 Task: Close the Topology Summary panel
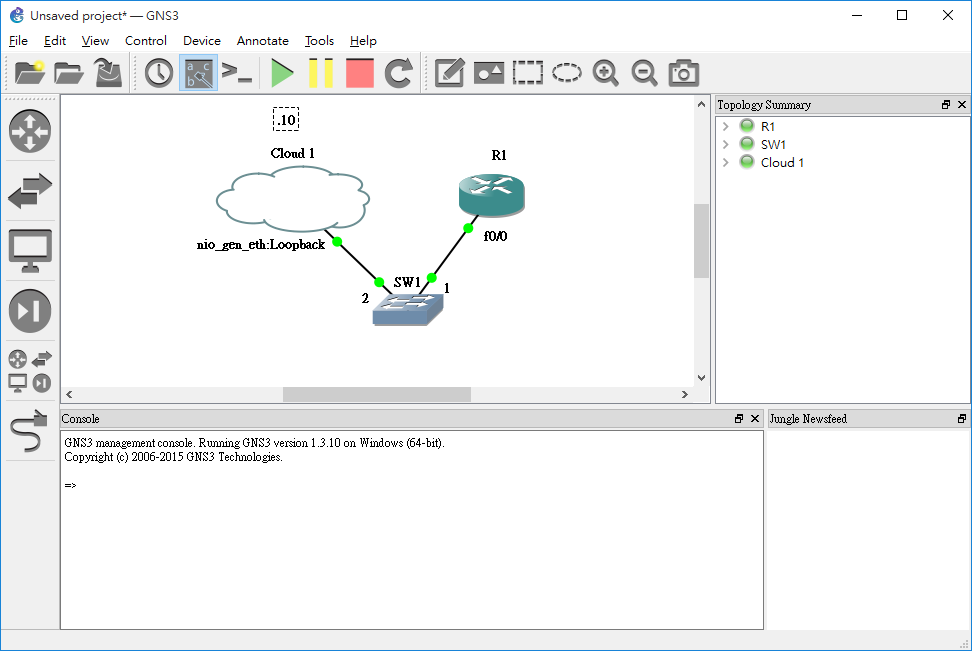pos(962,105)
